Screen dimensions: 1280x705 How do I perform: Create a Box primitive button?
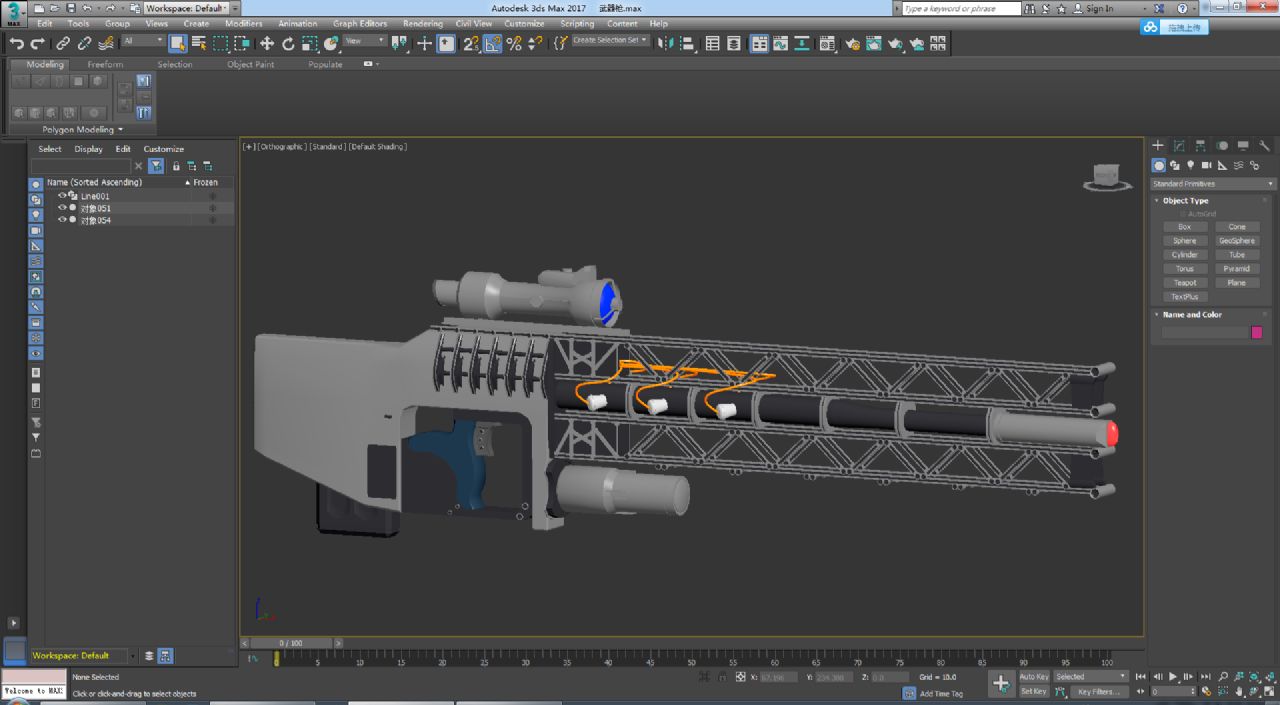(1185, 227)
